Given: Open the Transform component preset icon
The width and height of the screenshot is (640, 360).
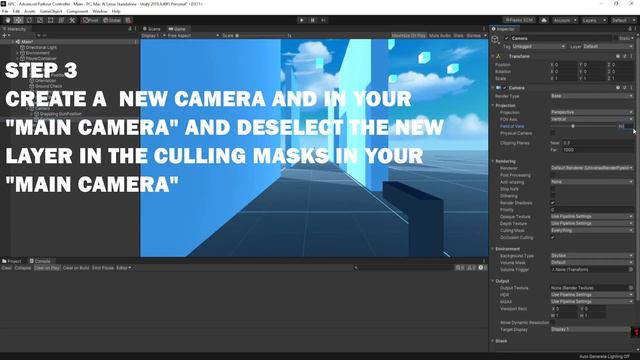Looking at the screenshot, I should (624, 56).
